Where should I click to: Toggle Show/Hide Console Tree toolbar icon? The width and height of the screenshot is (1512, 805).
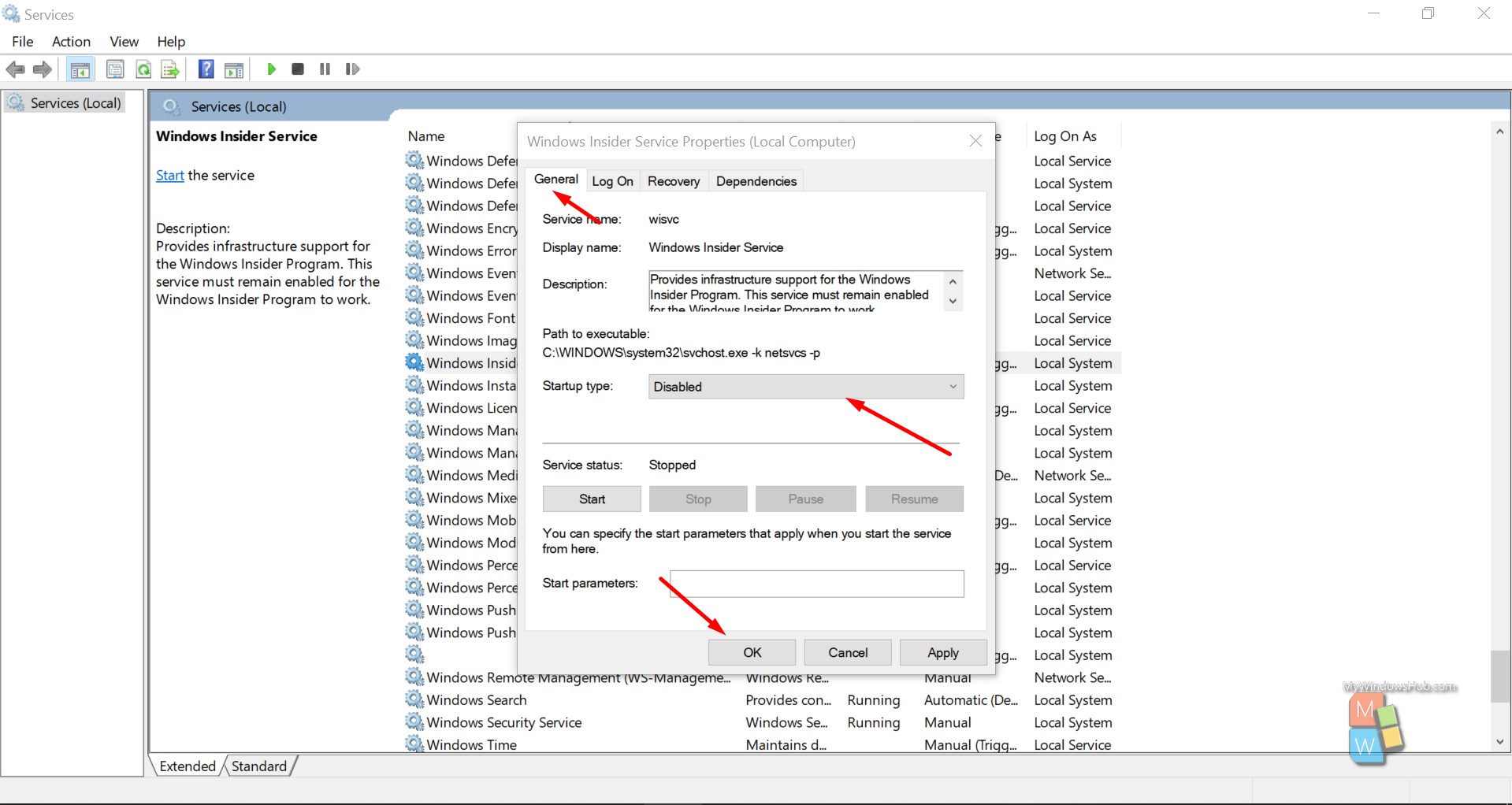pos(80,69)
